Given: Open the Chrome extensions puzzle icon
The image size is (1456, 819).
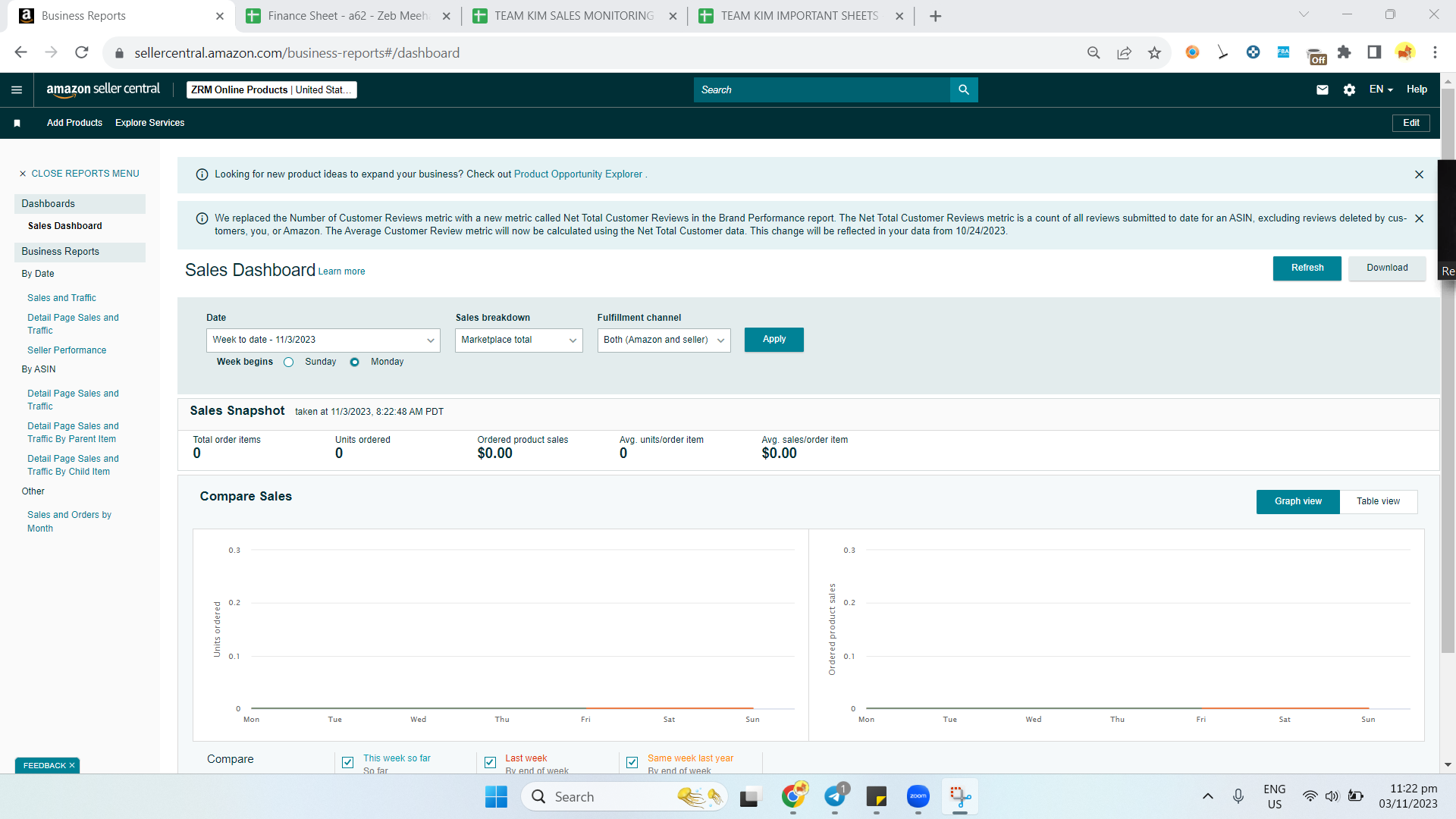Looking at the screenshot, I should click(1344, 52).
